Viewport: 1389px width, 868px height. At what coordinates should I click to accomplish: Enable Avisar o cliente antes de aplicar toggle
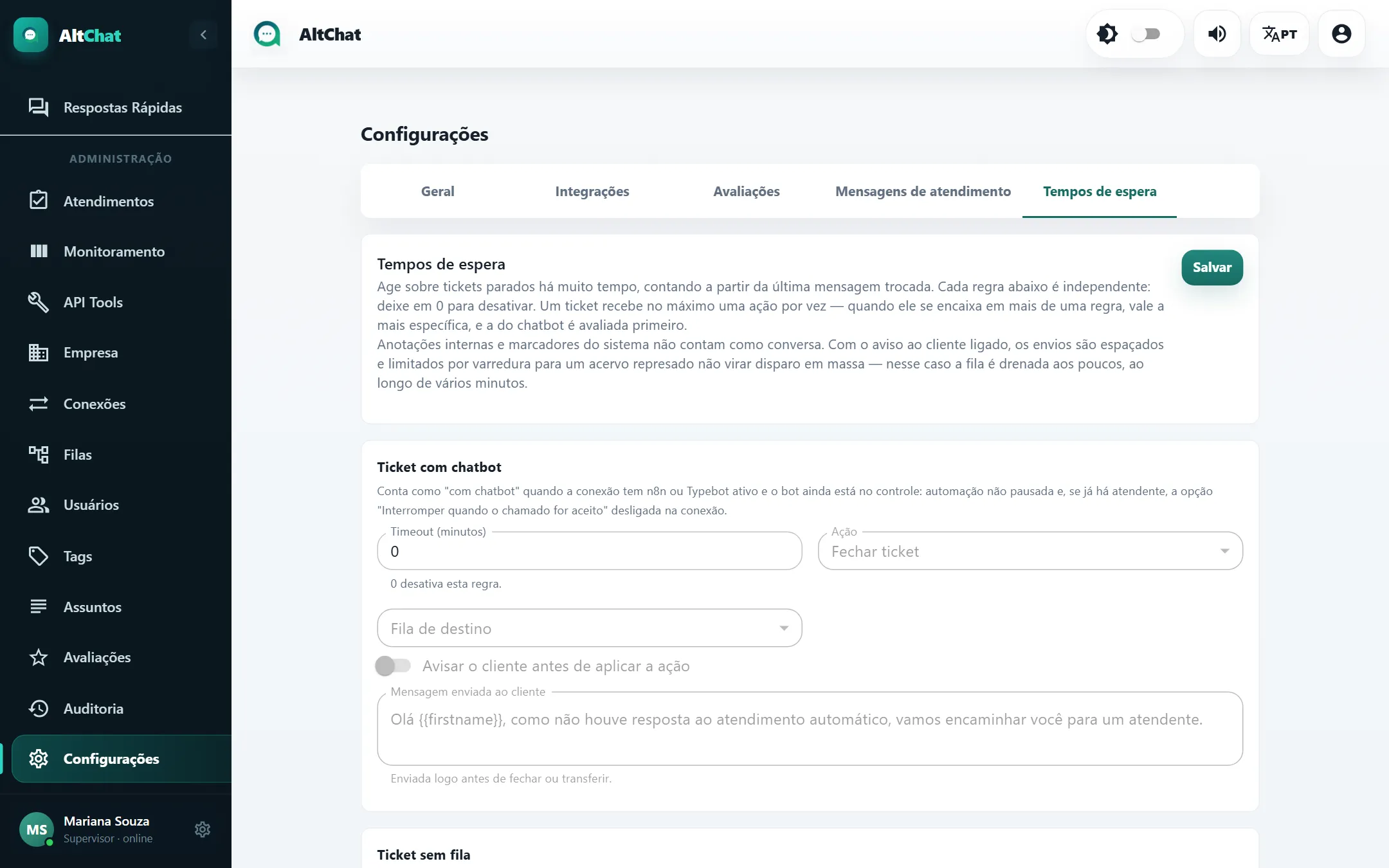[393, 666]
